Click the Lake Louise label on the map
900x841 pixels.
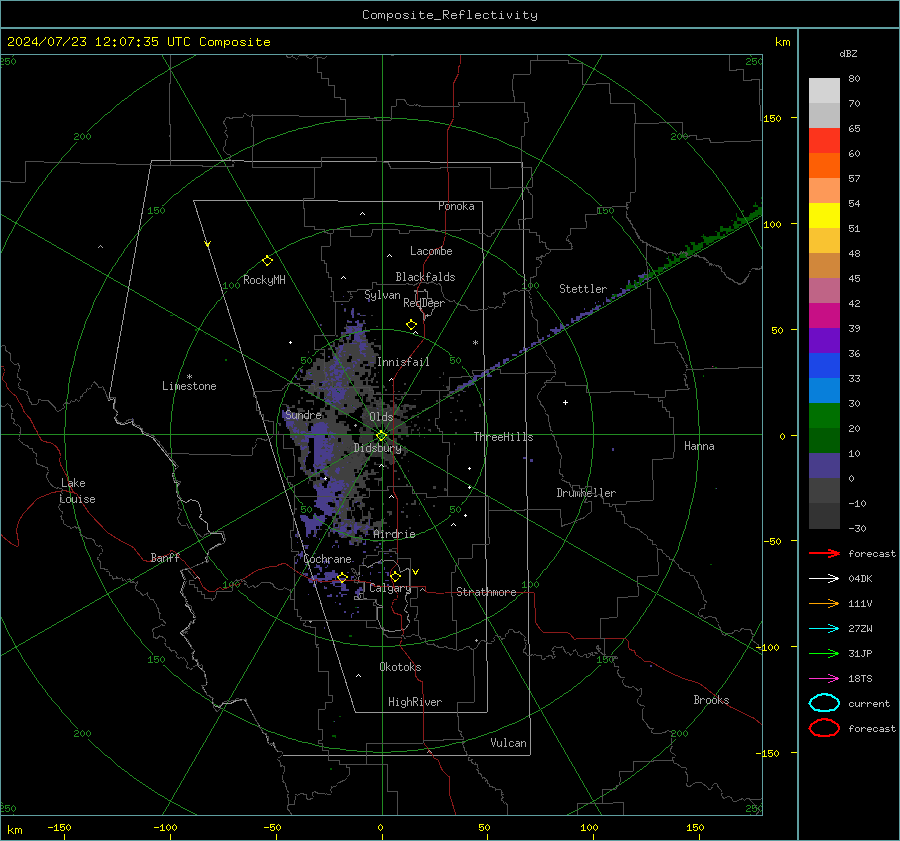77,491
